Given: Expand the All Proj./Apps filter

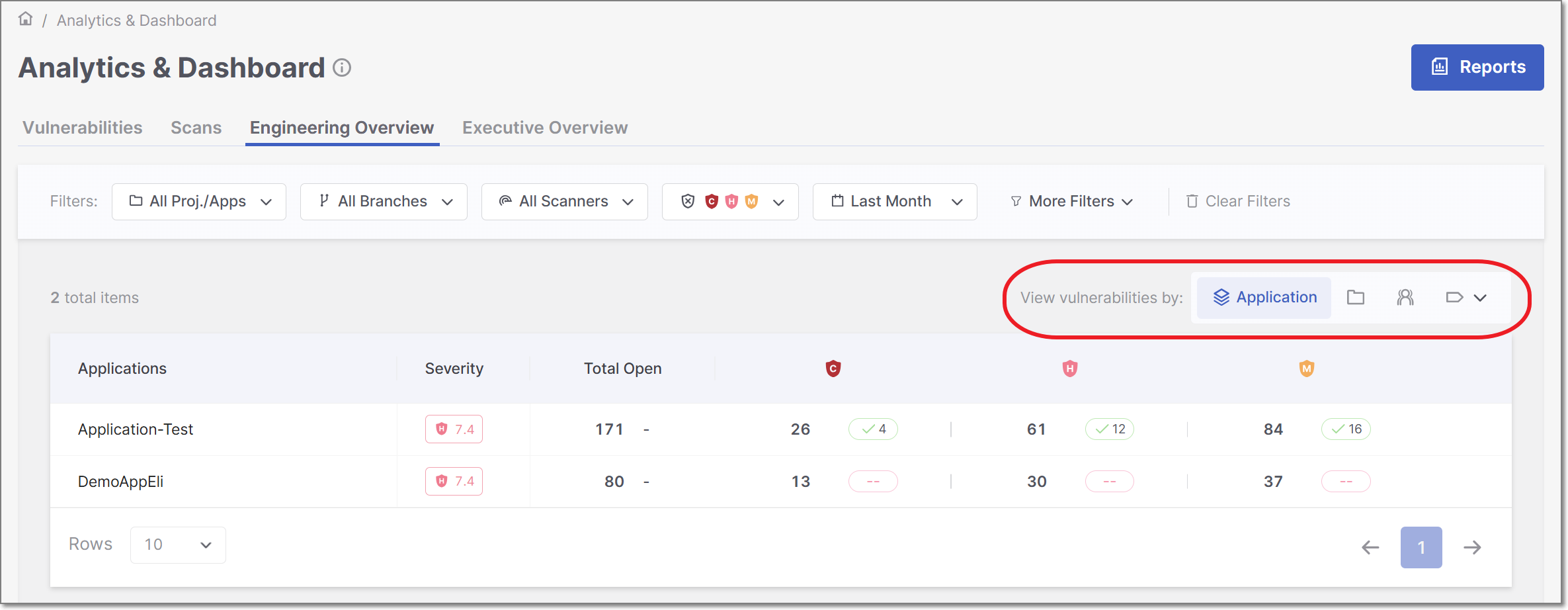Looking at the screenshot, I should click(199, 202).
